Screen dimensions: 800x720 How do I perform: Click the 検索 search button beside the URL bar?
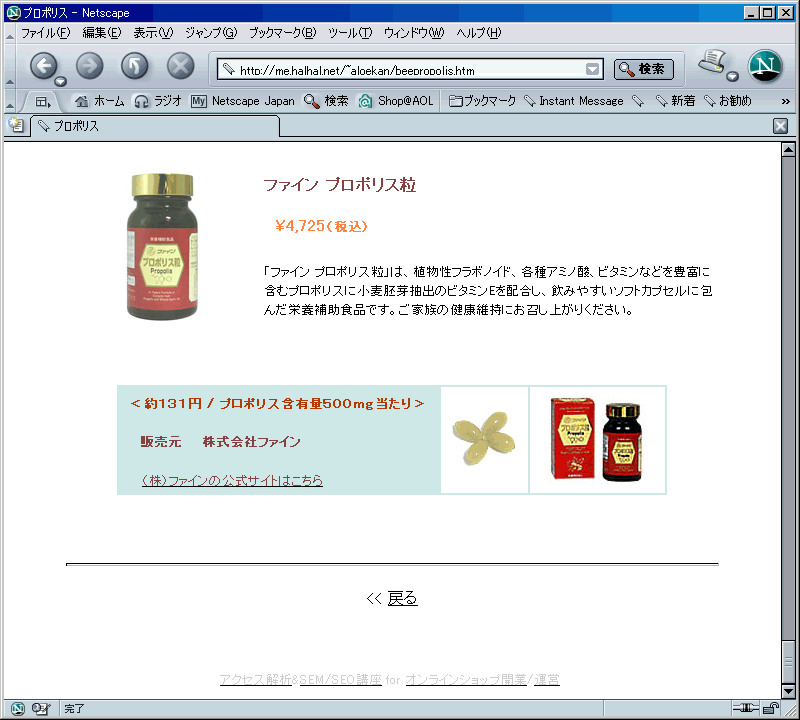tap(643, 69)
